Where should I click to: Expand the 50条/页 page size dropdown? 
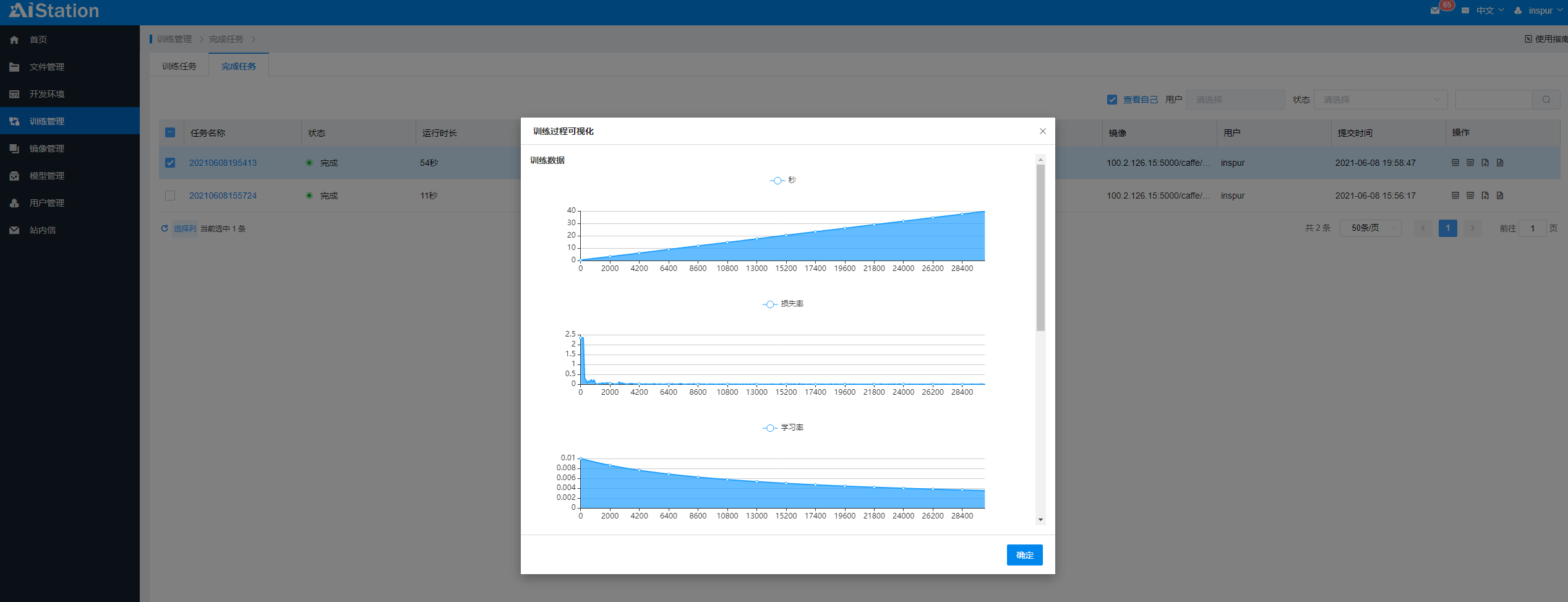(1370, 228)
